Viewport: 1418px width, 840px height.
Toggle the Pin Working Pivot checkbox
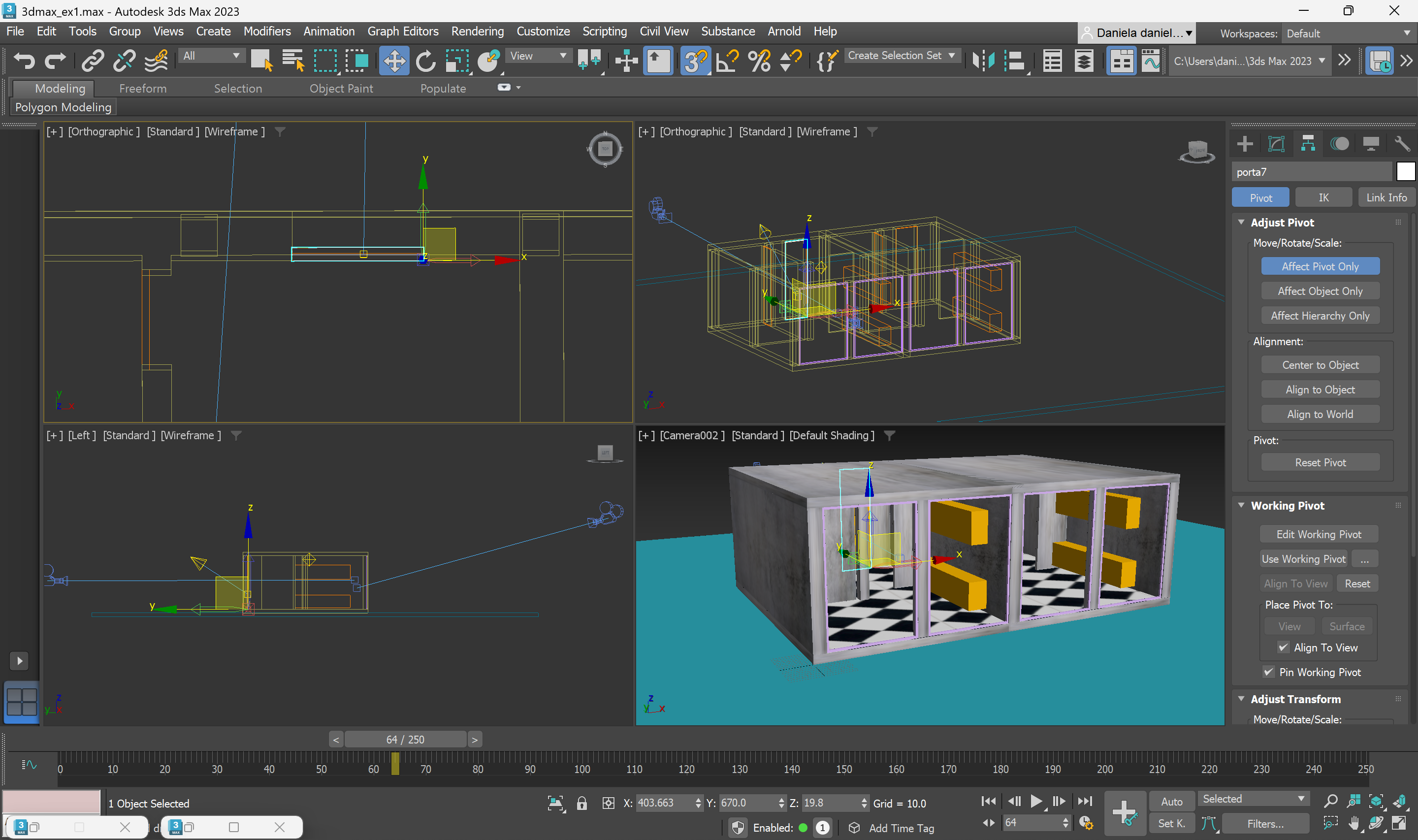[1269, 672]
